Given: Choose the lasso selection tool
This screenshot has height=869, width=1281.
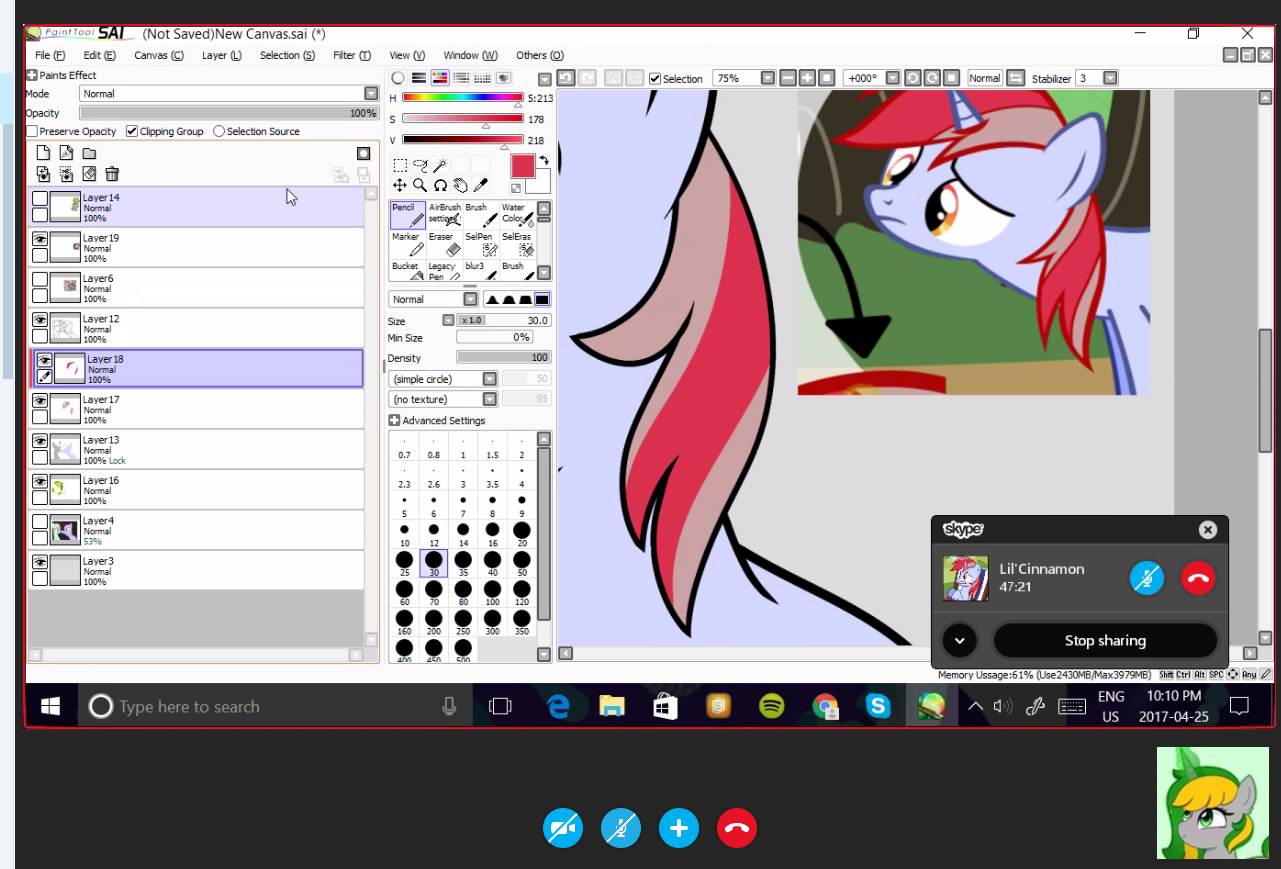Looking at the screenshot, I should click(420, 165).
